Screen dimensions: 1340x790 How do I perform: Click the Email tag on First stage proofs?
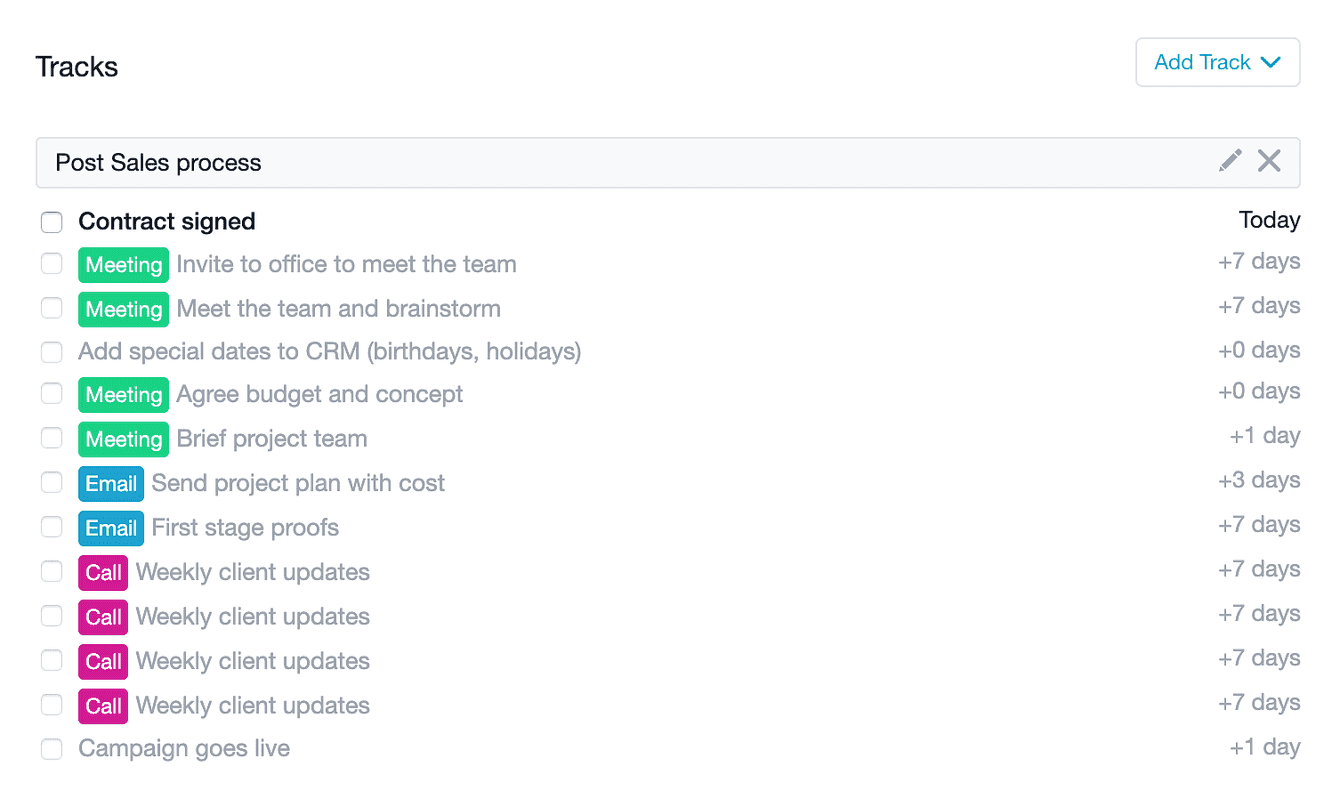[111, 528]
